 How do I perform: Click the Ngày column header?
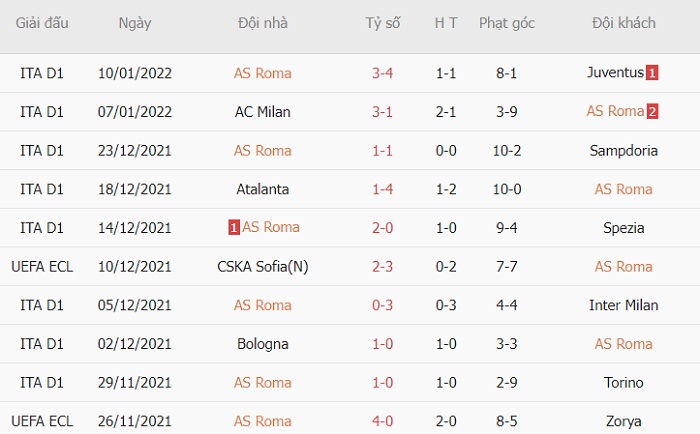(135, 23)
